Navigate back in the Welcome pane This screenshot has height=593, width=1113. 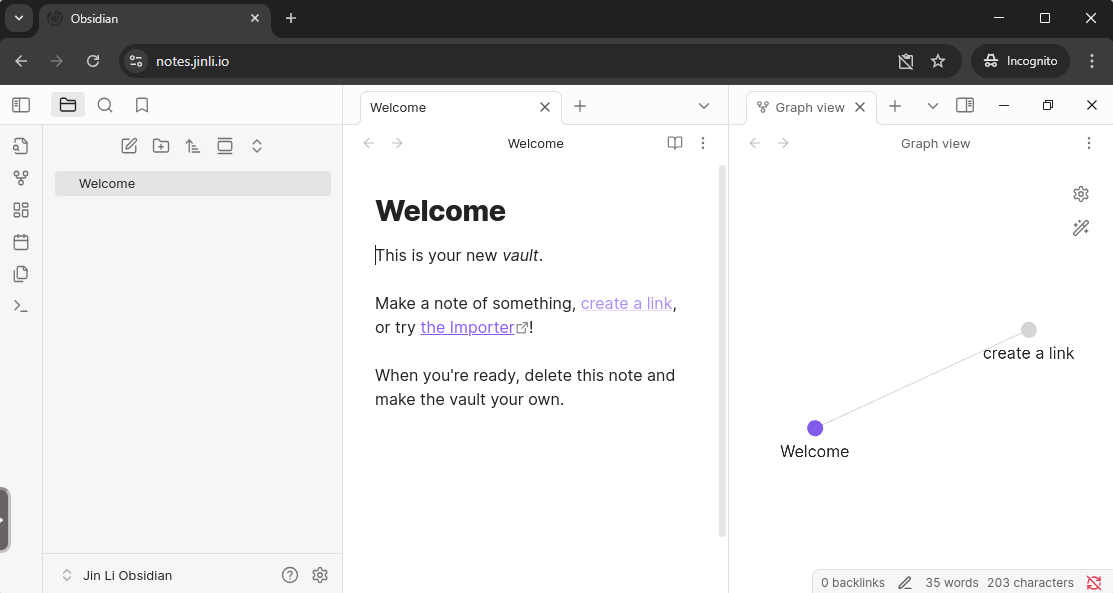click(x=369, y=143)
